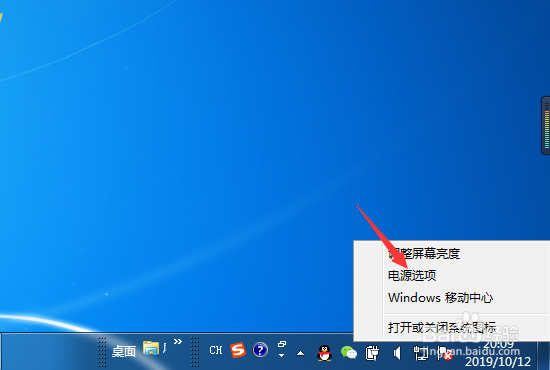
Task: Open the Sogou input method icon
Action: tap(238, 350)
